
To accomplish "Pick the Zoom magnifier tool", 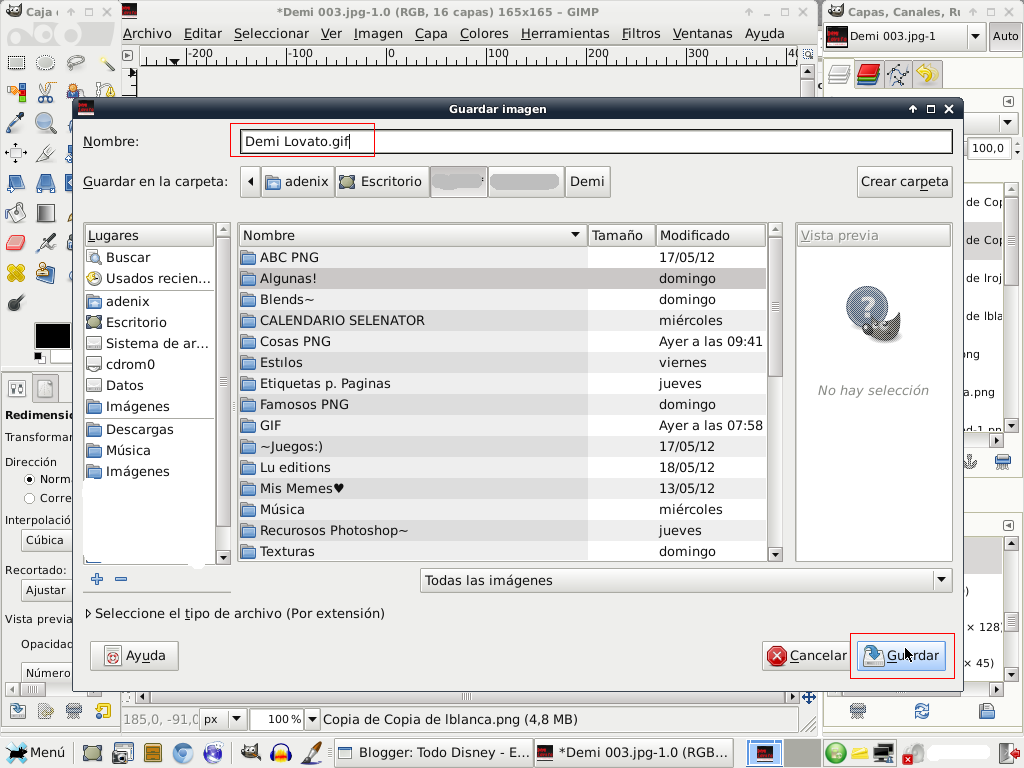I will click(45, 122).
